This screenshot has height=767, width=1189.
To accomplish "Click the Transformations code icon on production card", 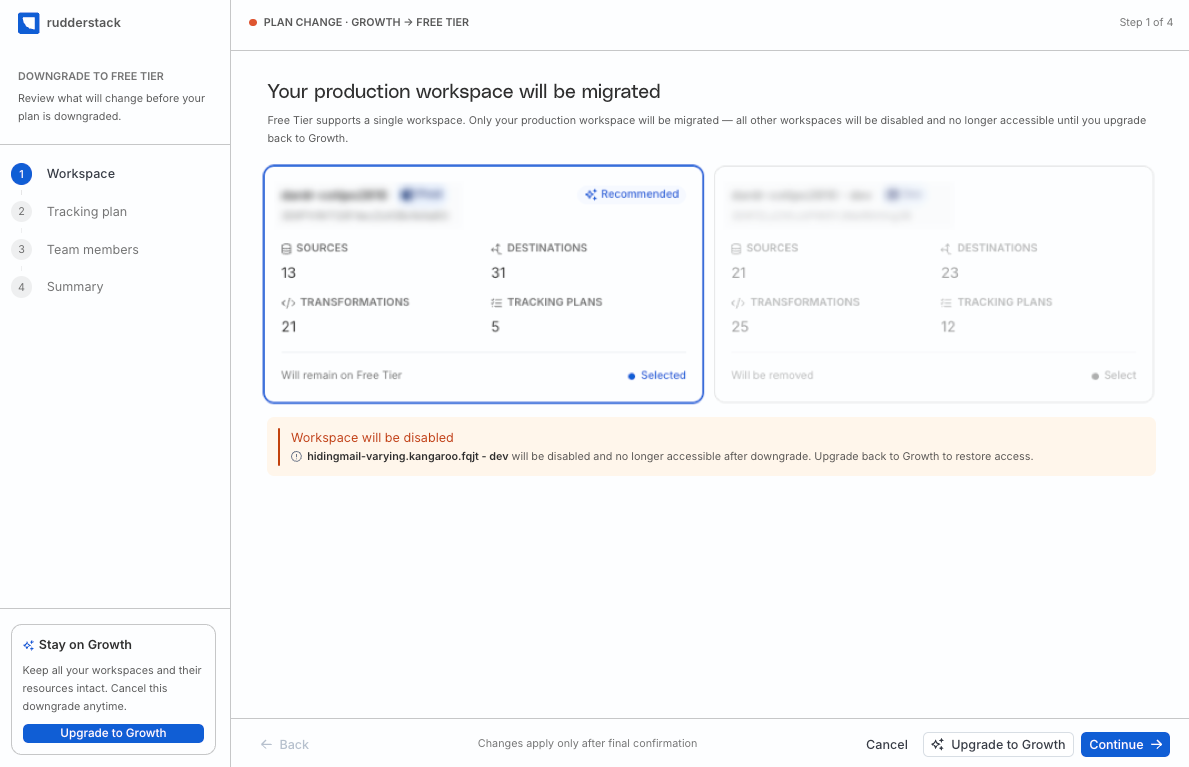I will click(x=288, y=303).
